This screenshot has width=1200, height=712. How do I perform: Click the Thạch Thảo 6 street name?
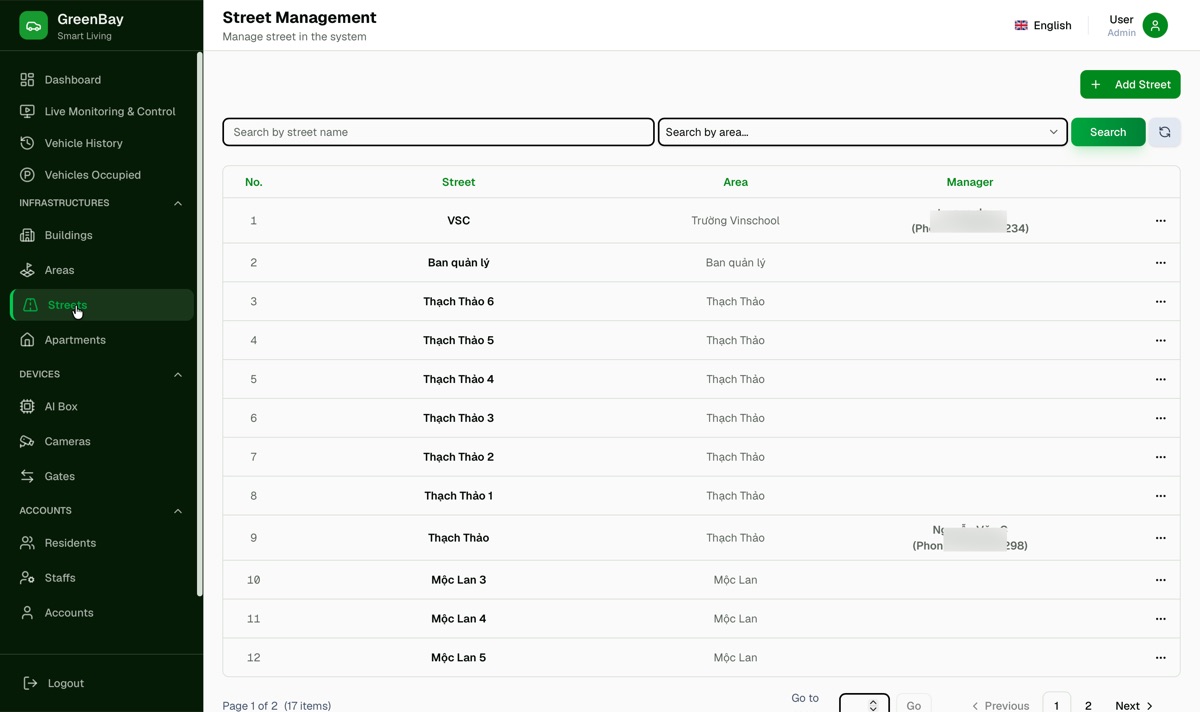click(459, 302)
